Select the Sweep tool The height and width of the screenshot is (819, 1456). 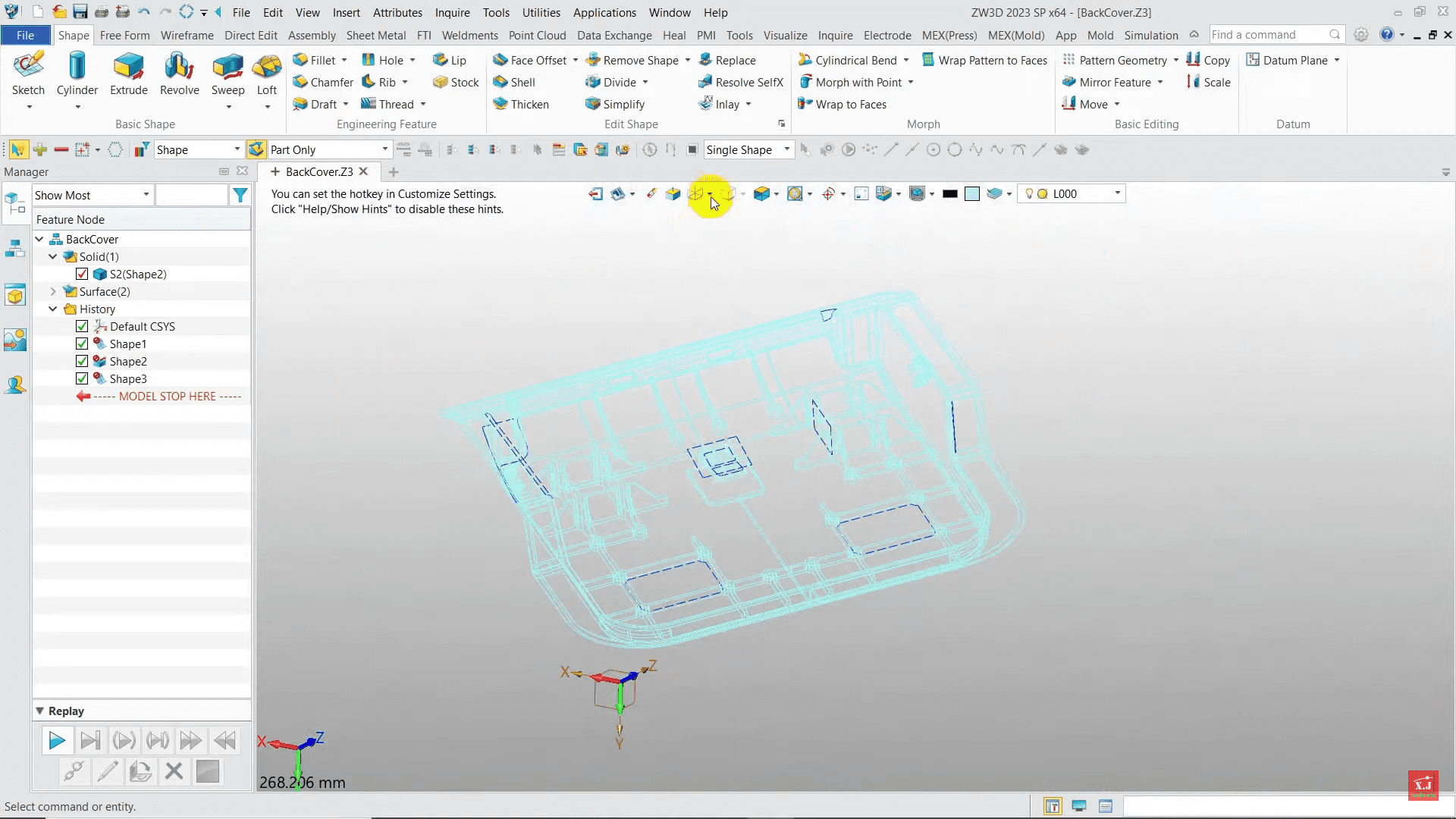[227, 74]
